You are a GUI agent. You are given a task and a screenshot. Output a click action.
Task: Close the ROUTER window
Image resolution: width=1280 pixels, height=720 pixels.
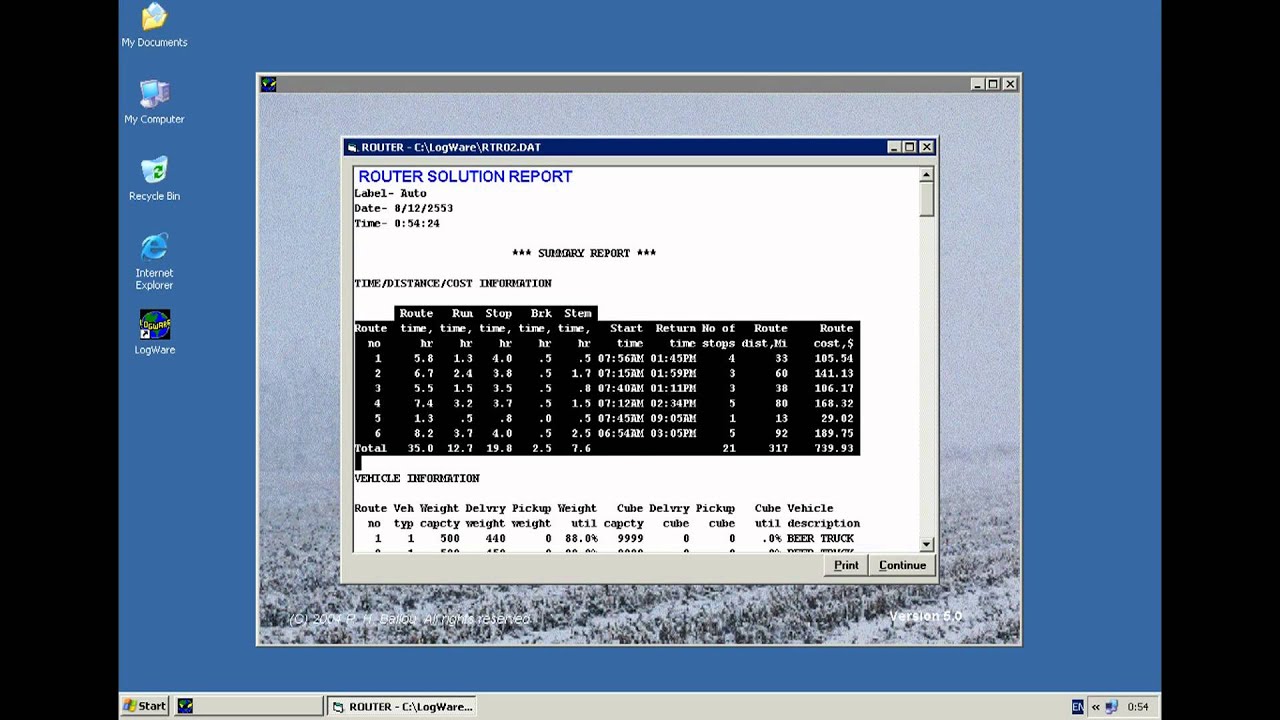(926, 147)
